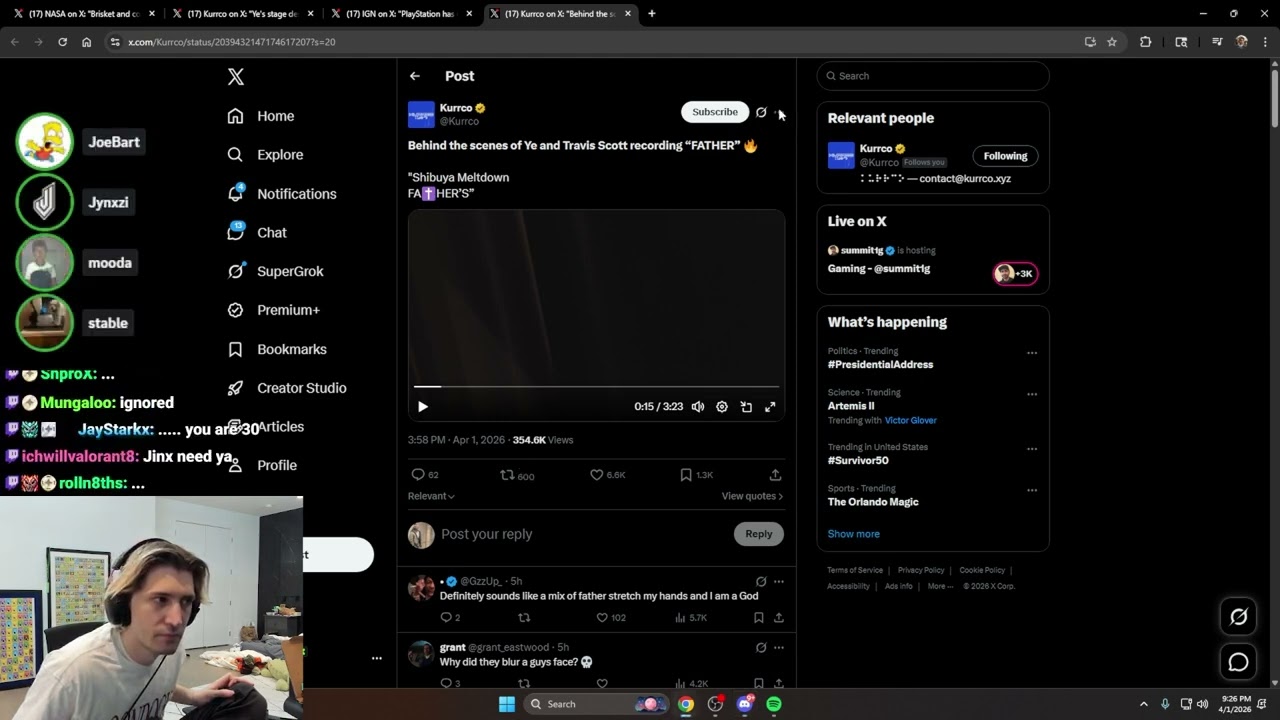Click Show more under What's happening
Viewport: 1280px width, 720px height.
point(853,534)
